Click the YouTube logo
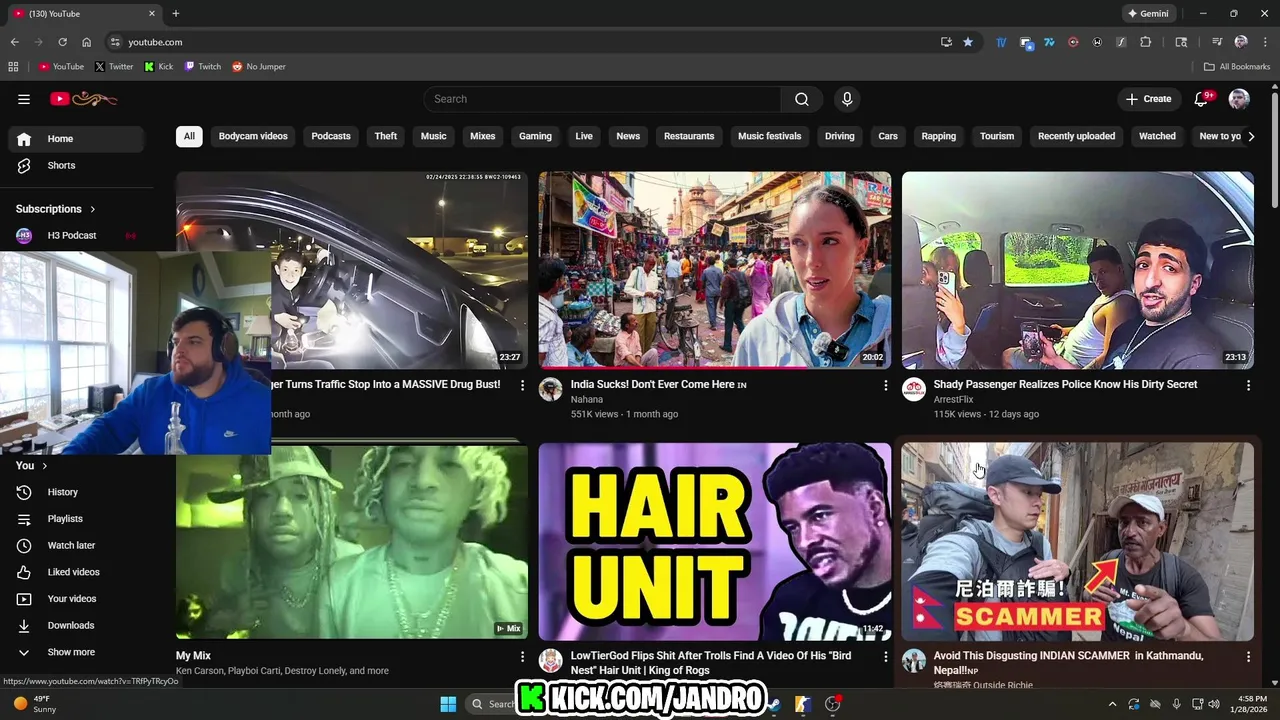The height and width of the screenshot is (720, 1280). (84, 99)
